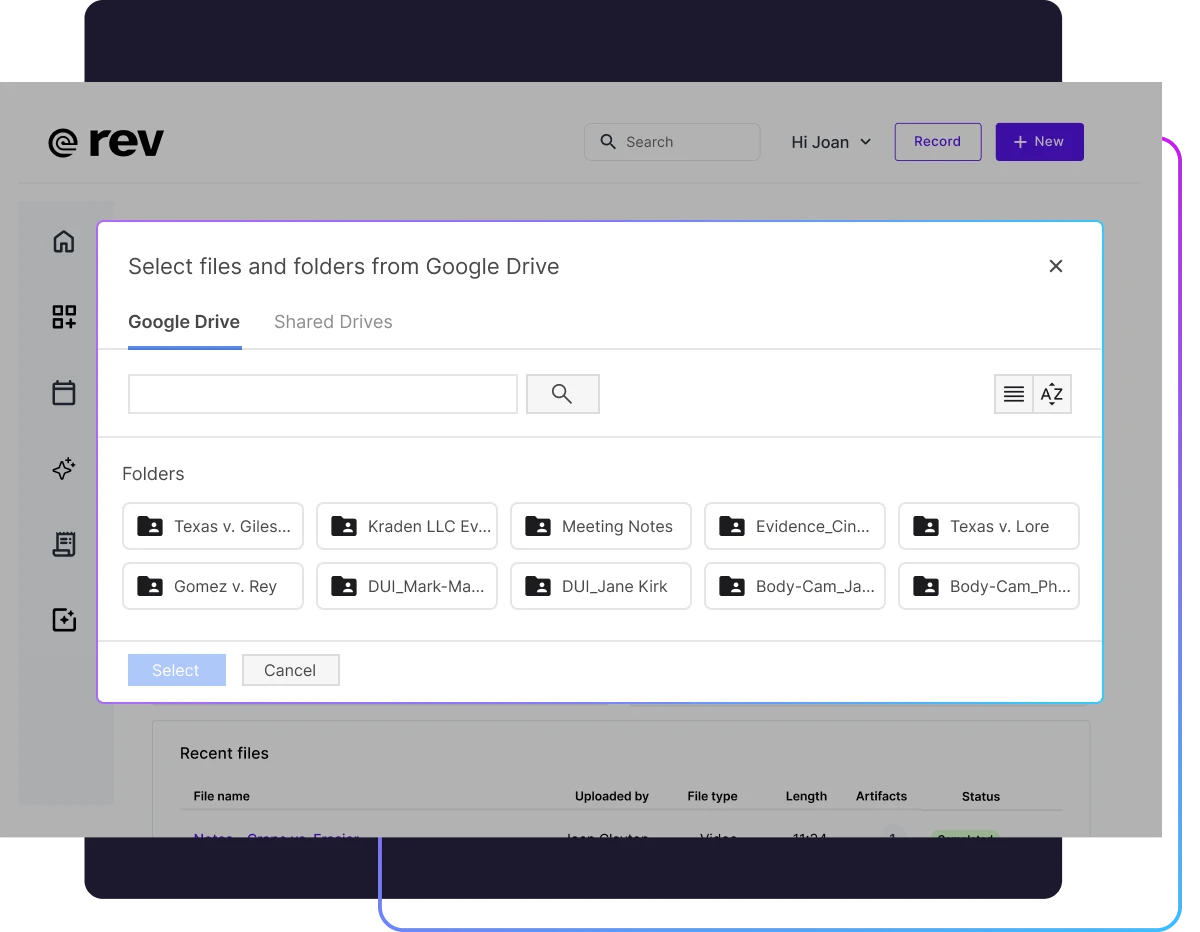Click the AI sparkle icon in sidebar
Image resolution: width=1200 pixels, height=932 pixels.
[64, 468]
